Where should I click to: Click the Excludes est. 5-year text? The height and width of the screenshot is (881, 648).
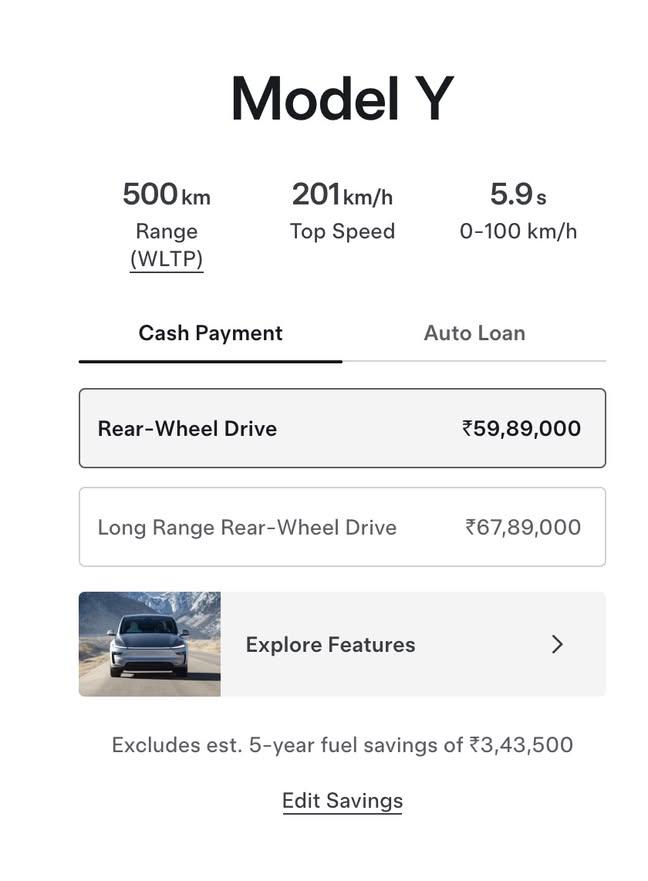(x=215, y=745)
